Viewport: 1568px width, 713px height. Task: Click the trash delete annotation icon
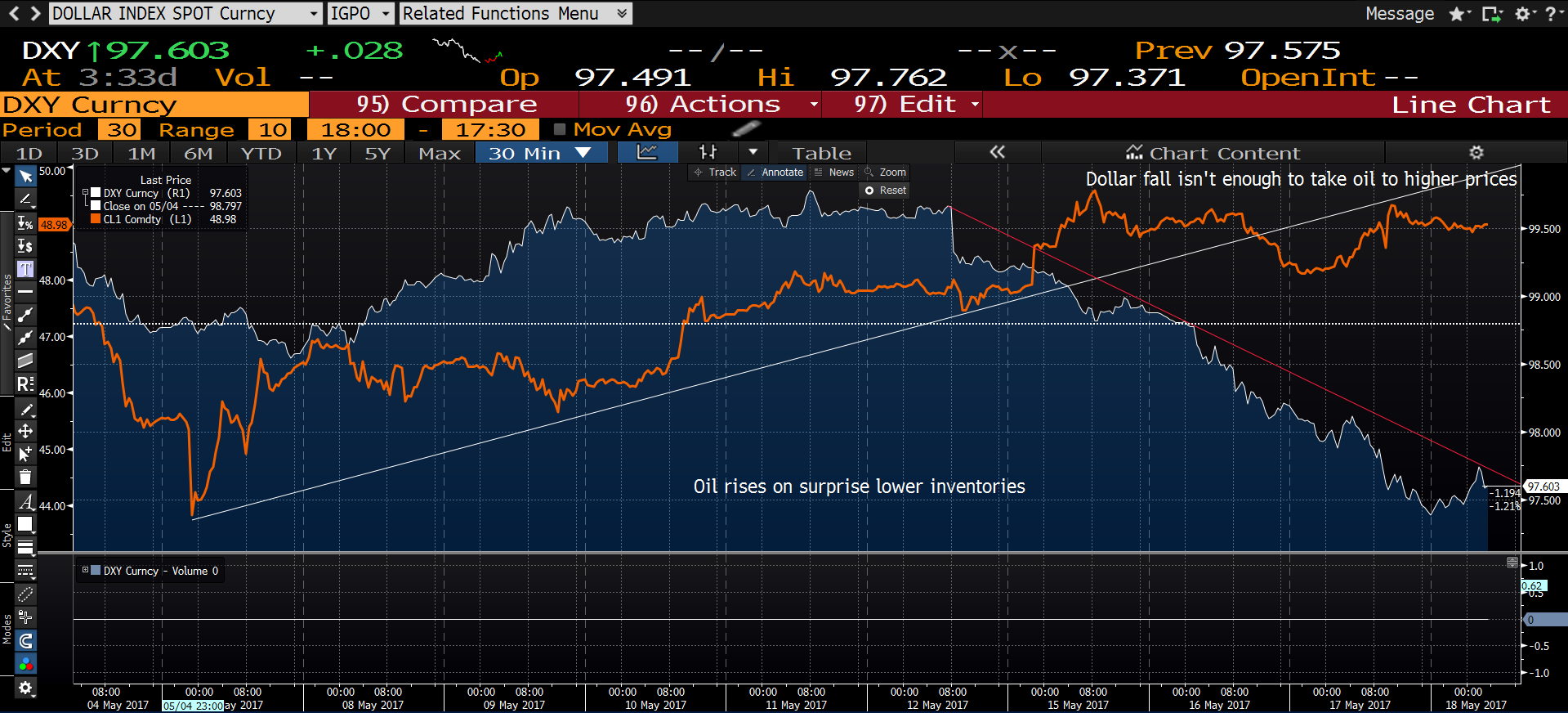(x=25, y=477)
